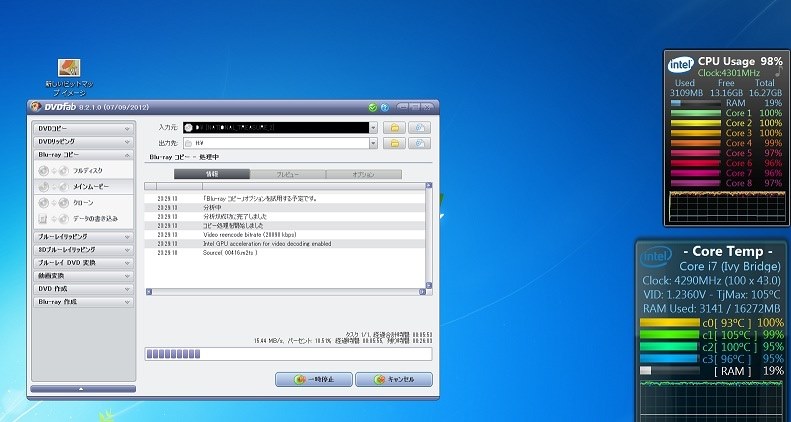Expand the ブルーレイリッピング section
Viewport: 791px width, 422px height.
(83, 236)
